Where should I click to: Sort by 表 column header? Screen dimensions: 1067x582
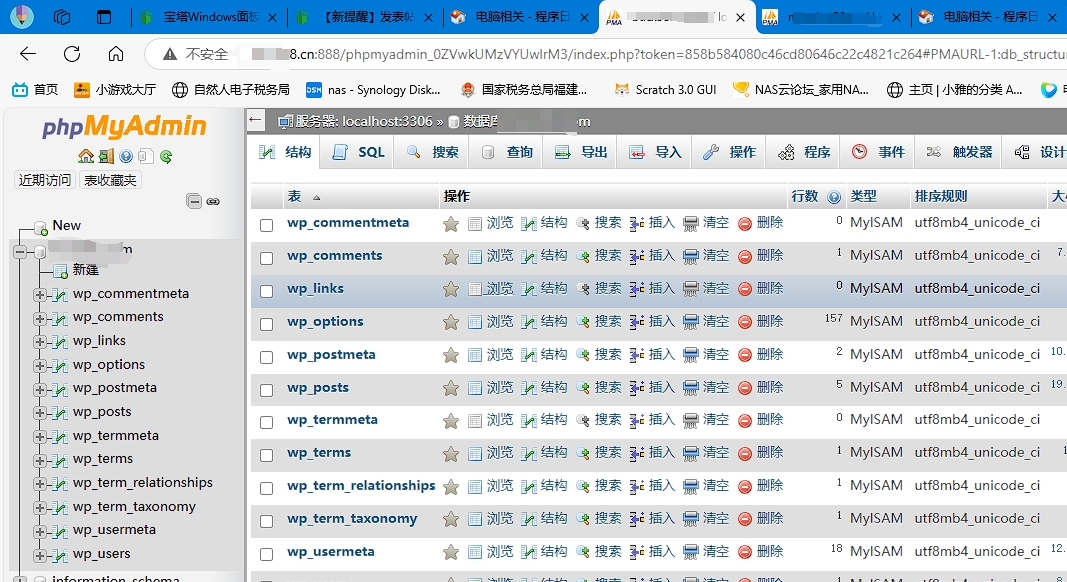[x=295, y=196]
